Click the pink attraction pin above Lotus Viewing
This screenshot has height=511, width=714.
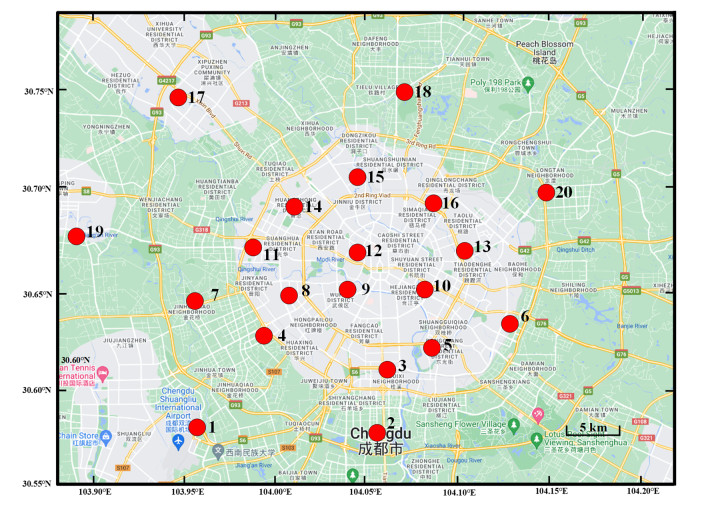pyautogui.click(x=539, y=413)
